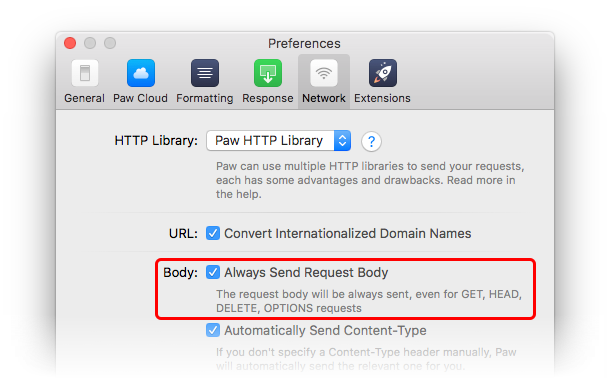Open the HTTP Library dropdown
This screenshot has height=378, width=610.
click(x=279, y=140)
